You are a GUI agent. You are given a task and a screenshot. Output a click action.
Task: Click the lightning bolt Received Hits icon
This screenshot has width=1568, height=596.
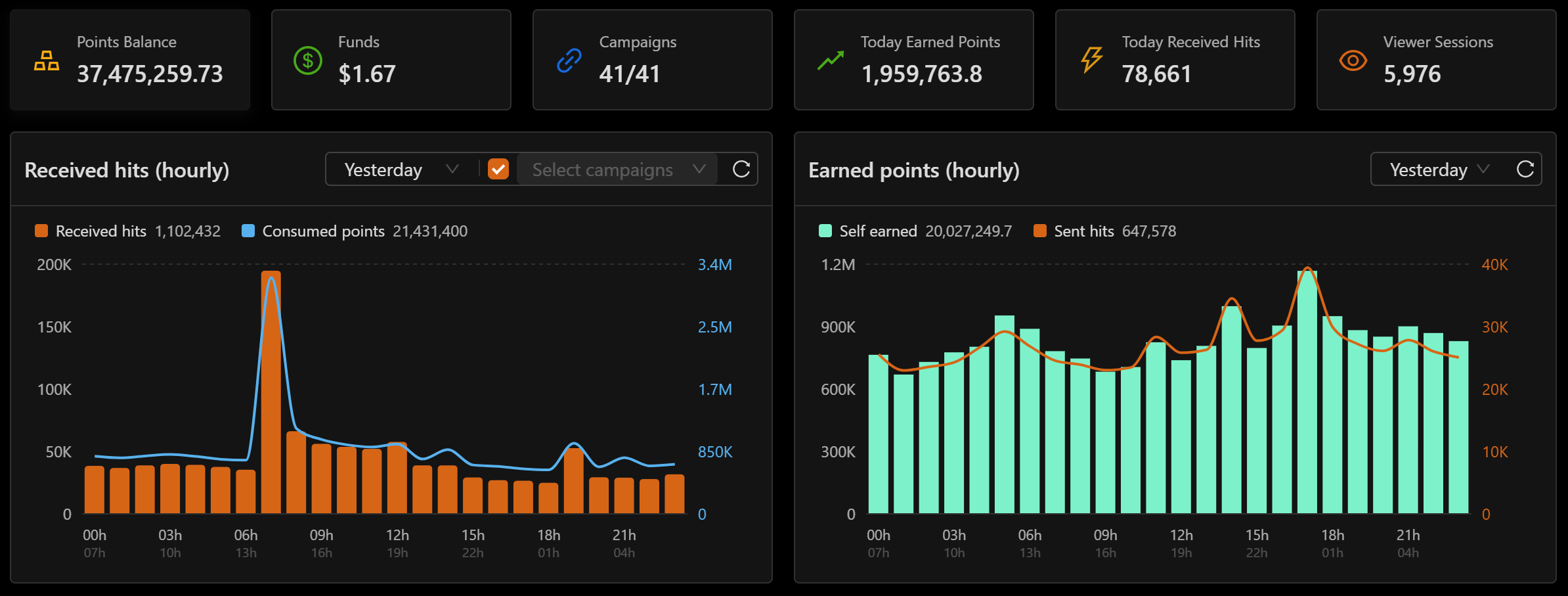click(x=1092, y=60)
